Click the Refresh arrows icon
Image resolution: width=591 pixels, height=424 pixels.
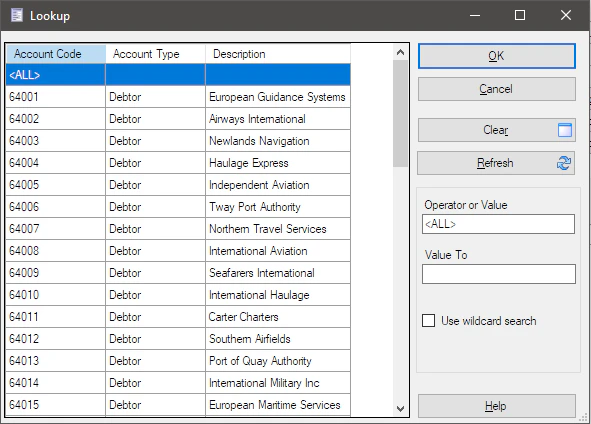point(564,163)
